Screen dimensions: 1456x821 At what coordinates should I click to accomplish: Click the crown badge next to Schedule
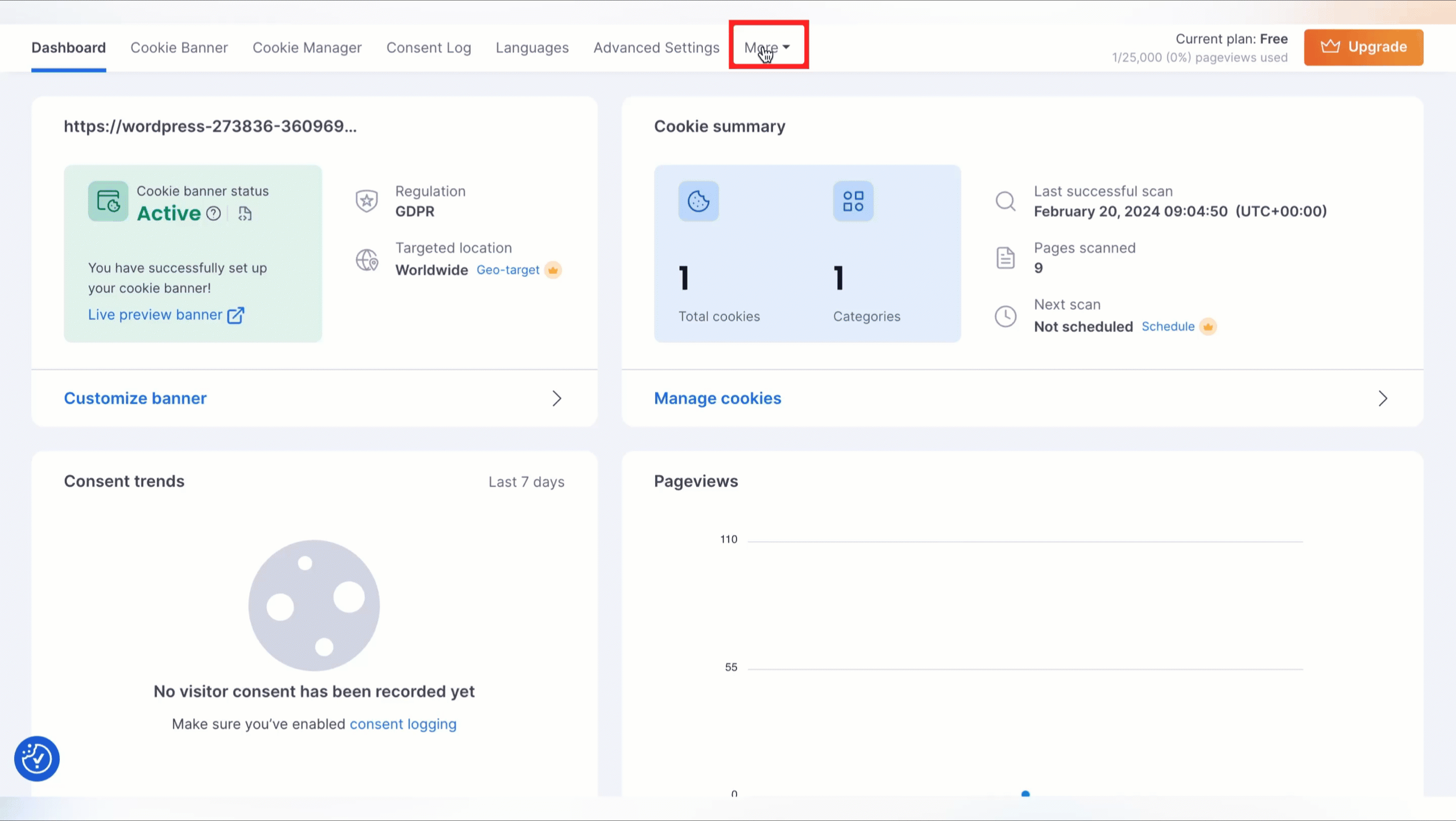[1209, 326]
